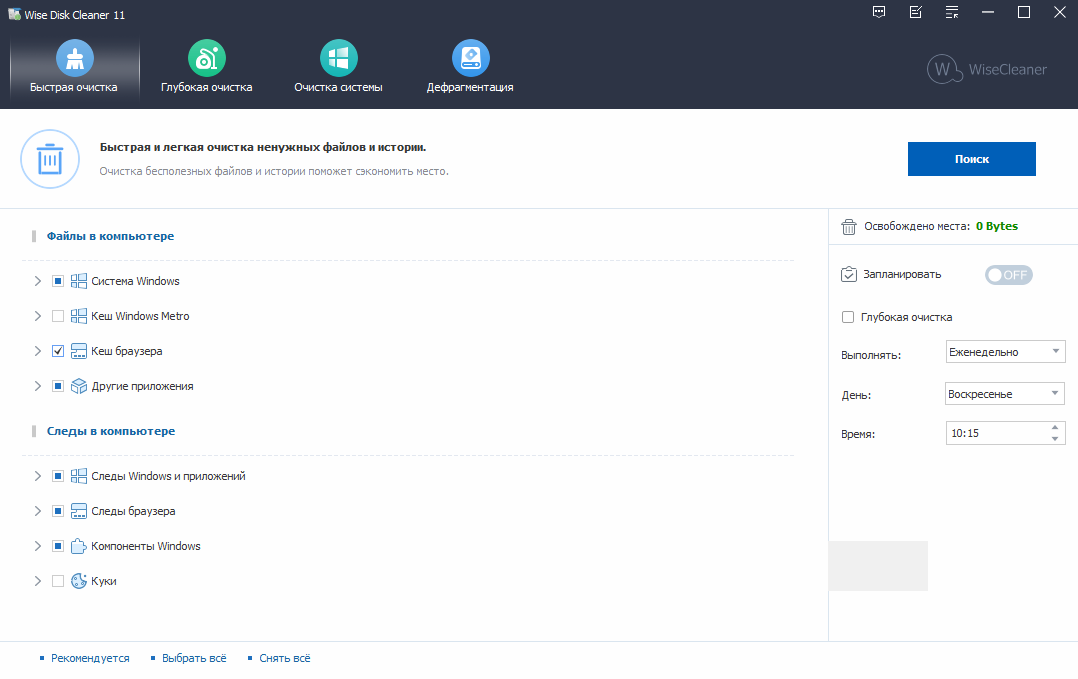Check the Куки checkbox
This screenshot has height=679, width=1078.
(x=58, y=581)
